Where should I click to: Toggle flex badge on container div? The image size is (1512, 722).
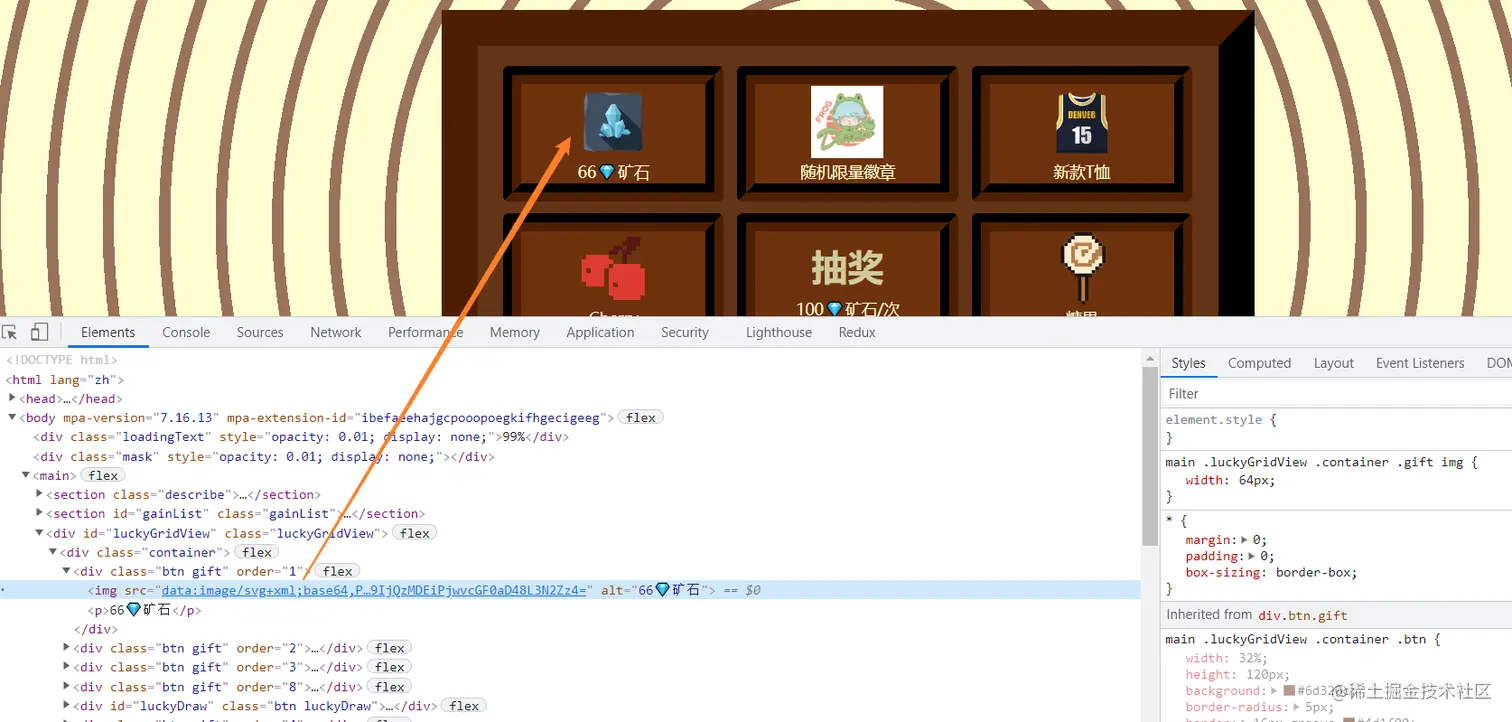257,552
